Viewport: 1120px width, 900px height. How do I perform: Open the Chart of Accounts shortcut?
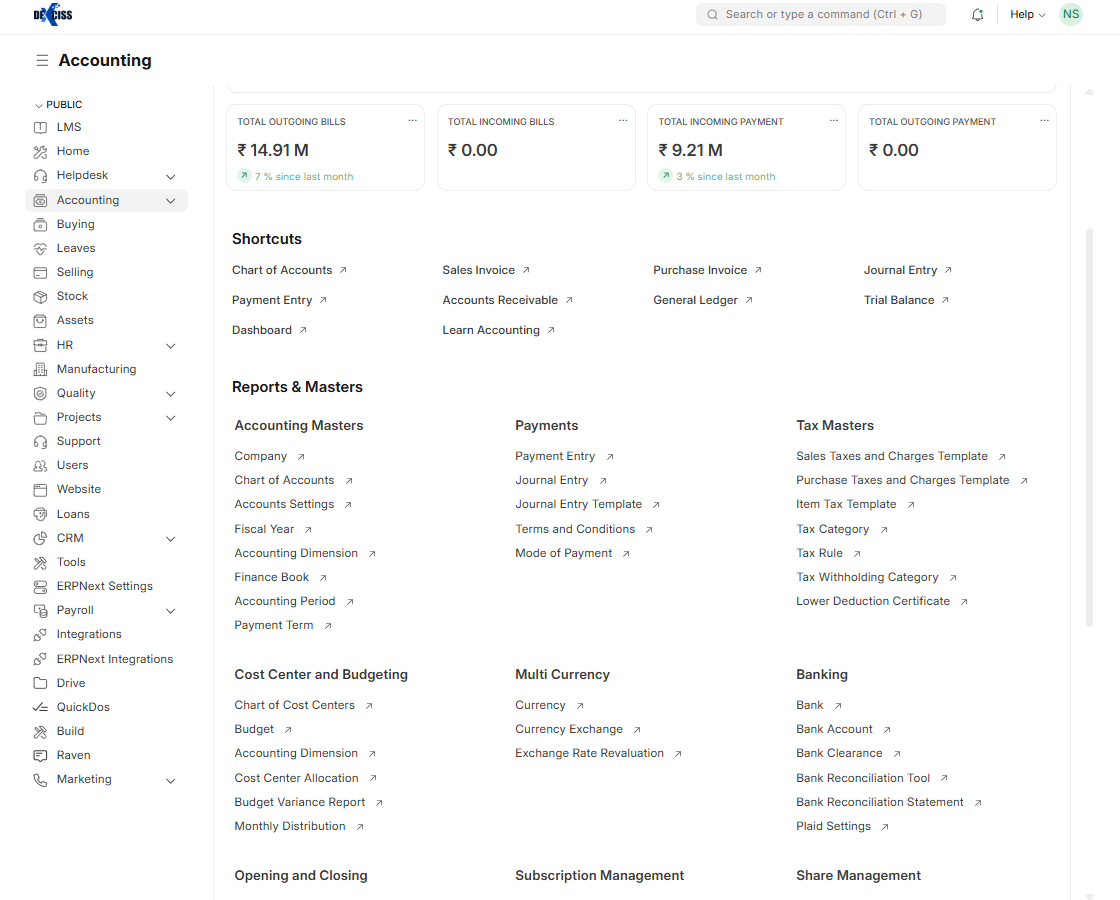click(282, 270)
